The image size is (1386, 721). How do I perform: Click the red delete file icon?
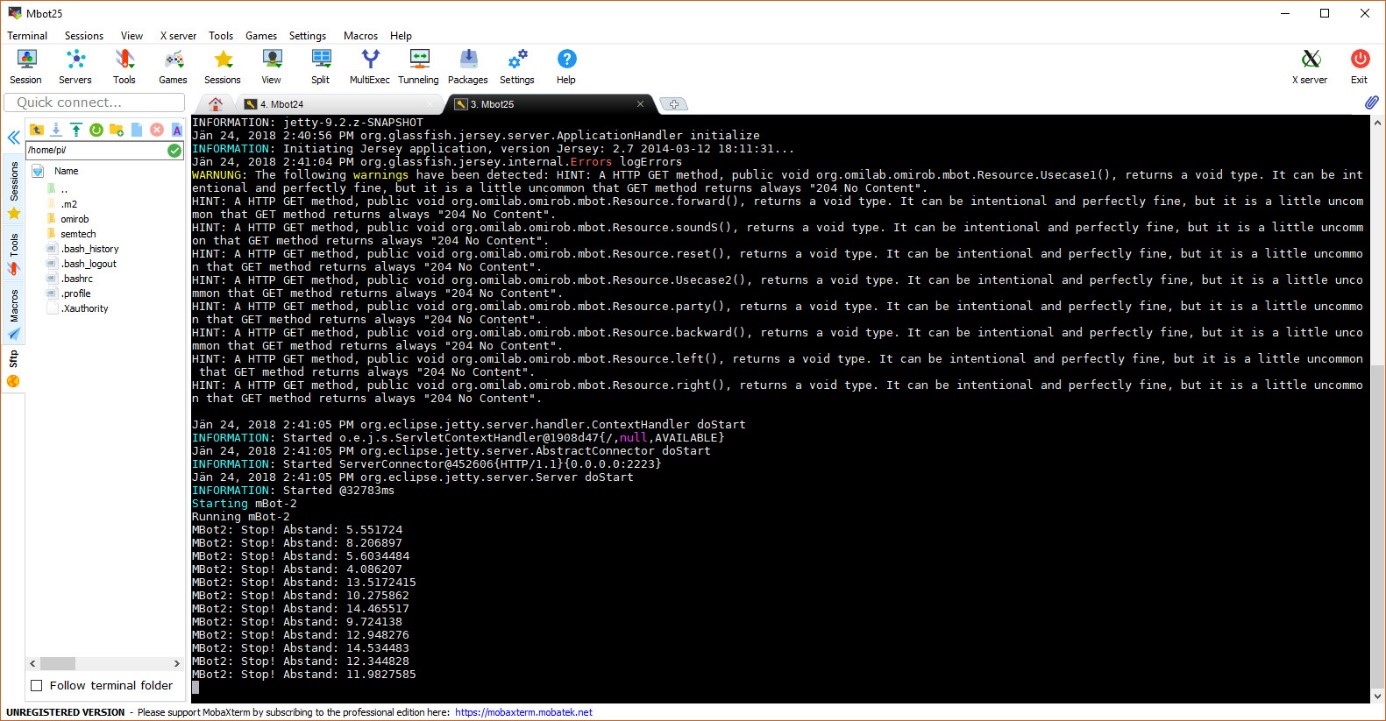pos(157,130)
